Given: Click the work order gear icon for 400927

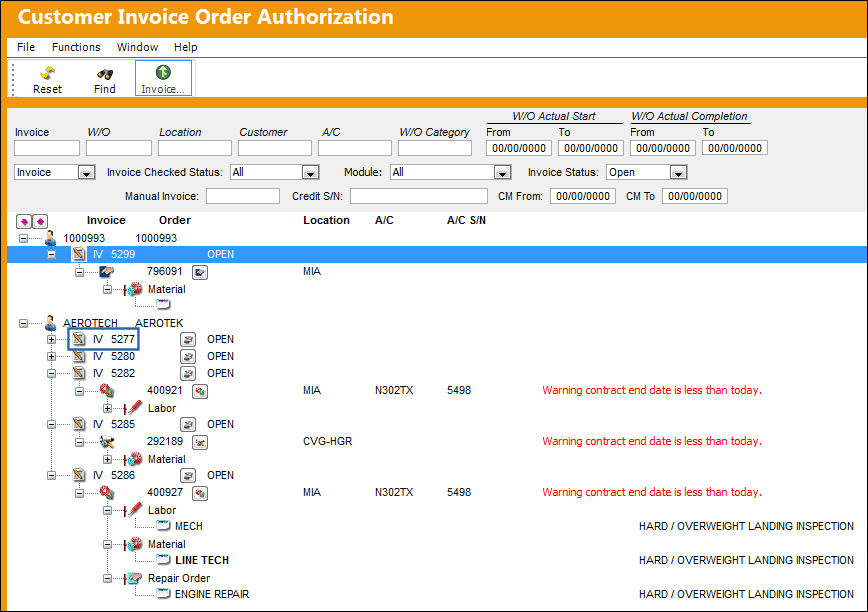Looking at the screenshot, I should [x=106, y=492].
